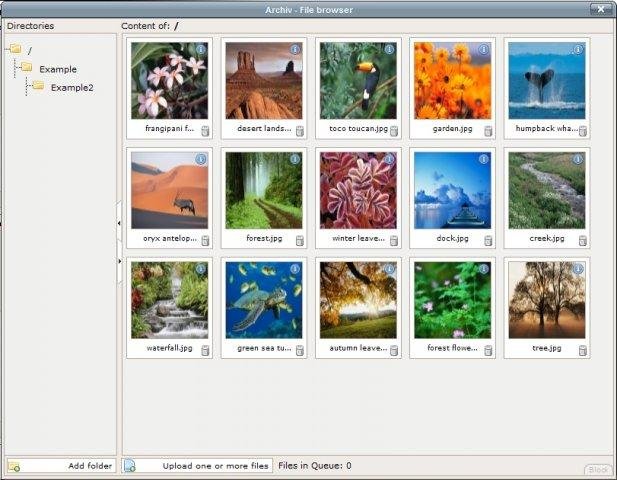This screenshot has height=480, width=617.
Task: Delete tree.jpg using trash icon
Action: (583, 351)
